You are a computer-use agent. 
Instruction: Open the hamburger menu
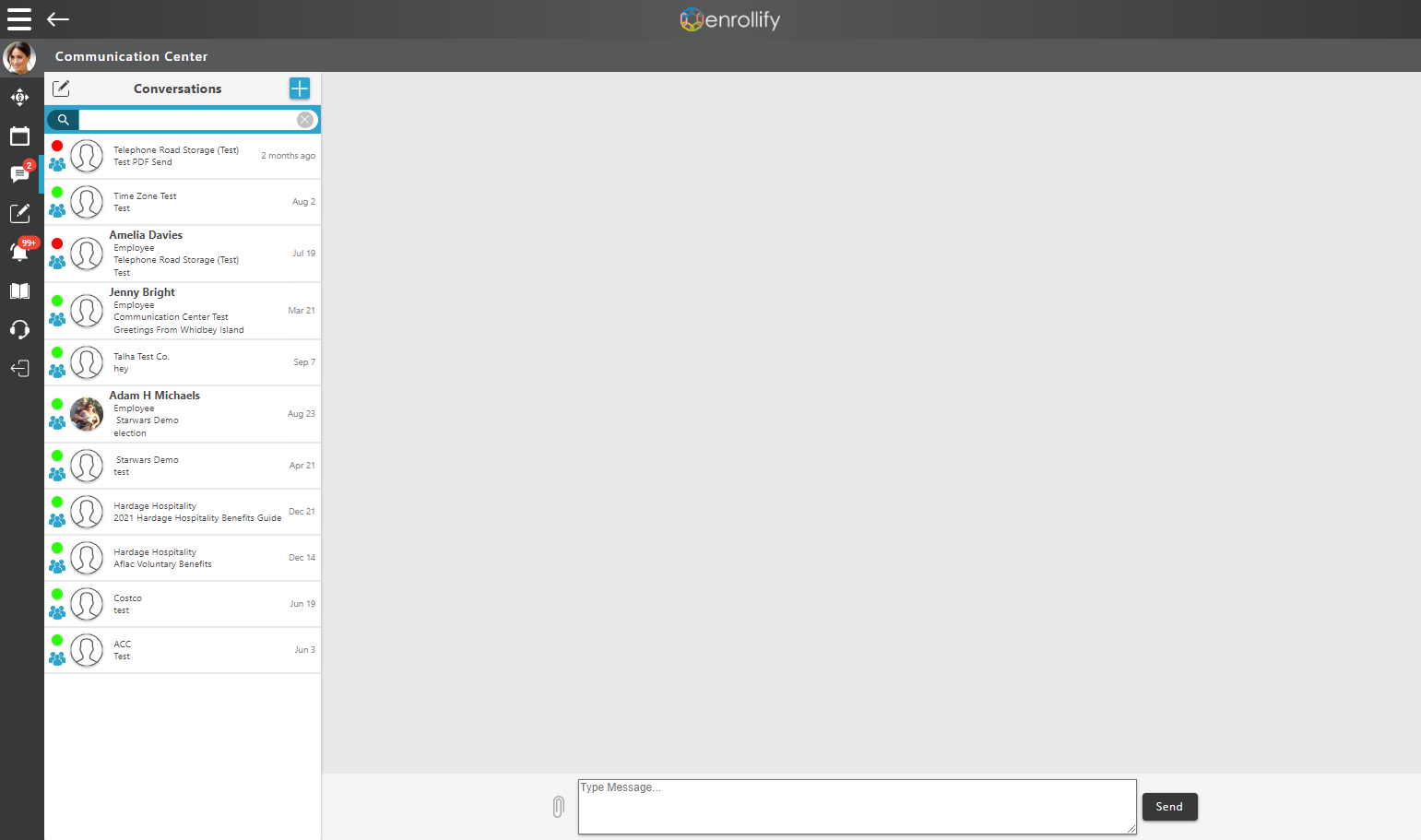coord(19,19)
